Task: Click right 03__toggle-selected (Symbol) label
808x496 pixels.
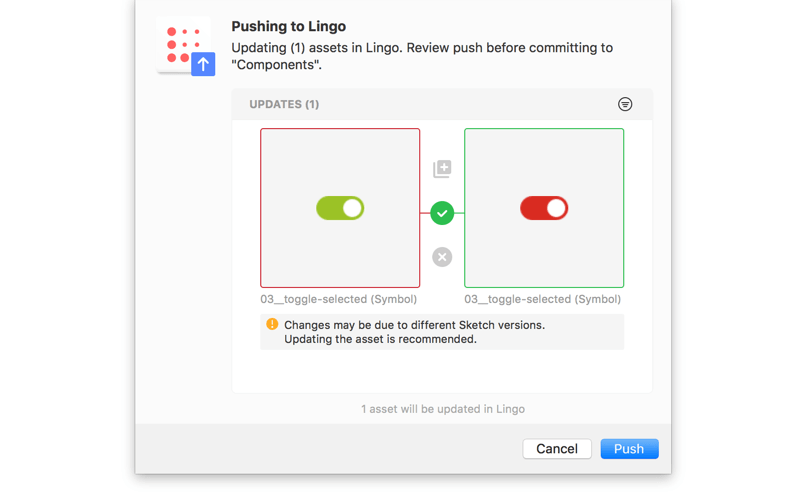Action: pyautogui.click(x=543, y=299)
